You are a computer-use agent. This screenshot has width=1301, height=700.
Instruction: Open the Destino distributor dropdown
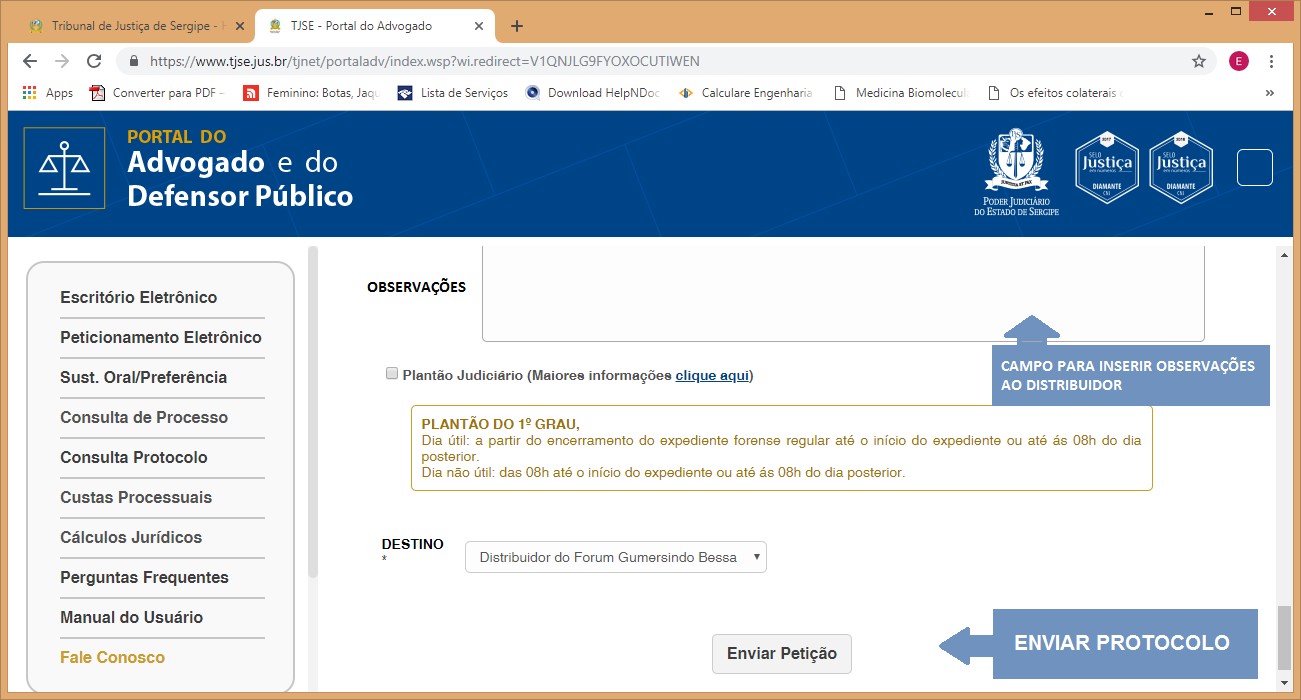pos(615,557)
